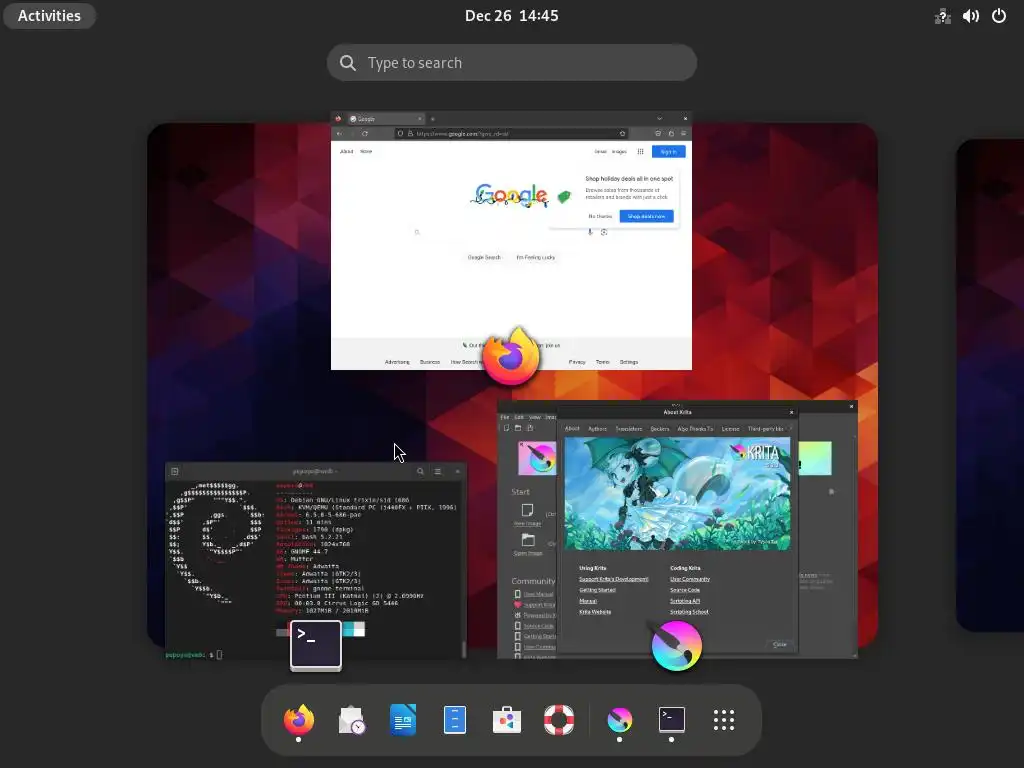The image size is (1024, 768).
Task: Dismiss popup with No thanks button
Action: click(x=600, y=216)
